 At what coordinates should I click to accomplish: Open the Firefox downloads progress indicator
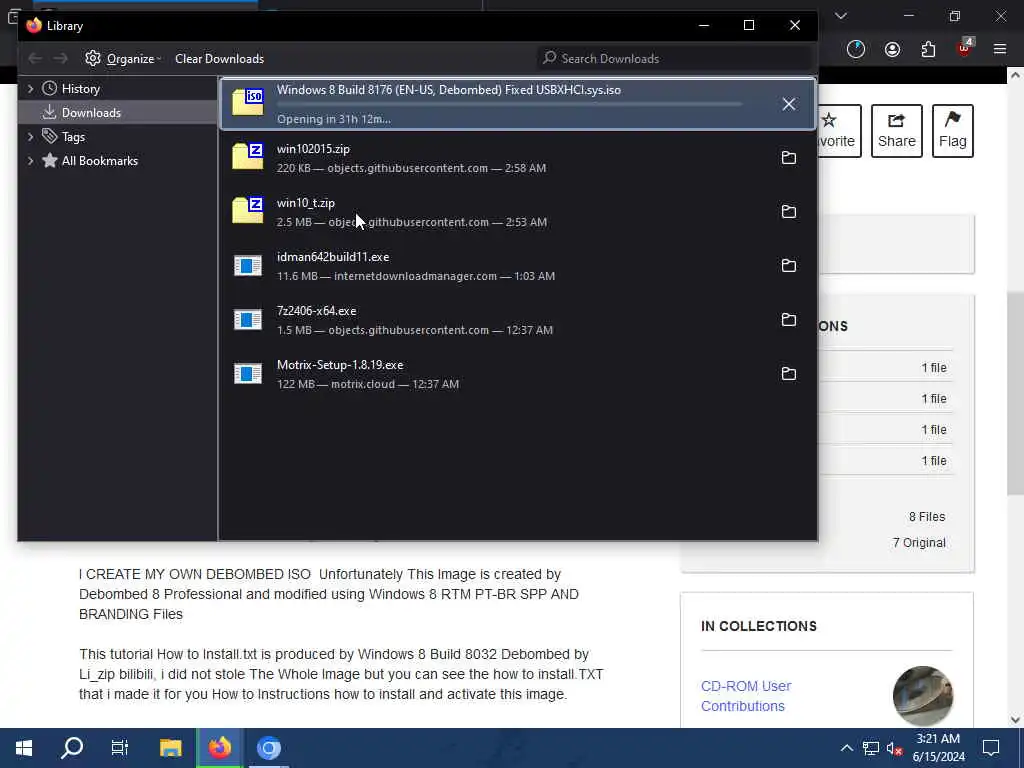[856, 50]
